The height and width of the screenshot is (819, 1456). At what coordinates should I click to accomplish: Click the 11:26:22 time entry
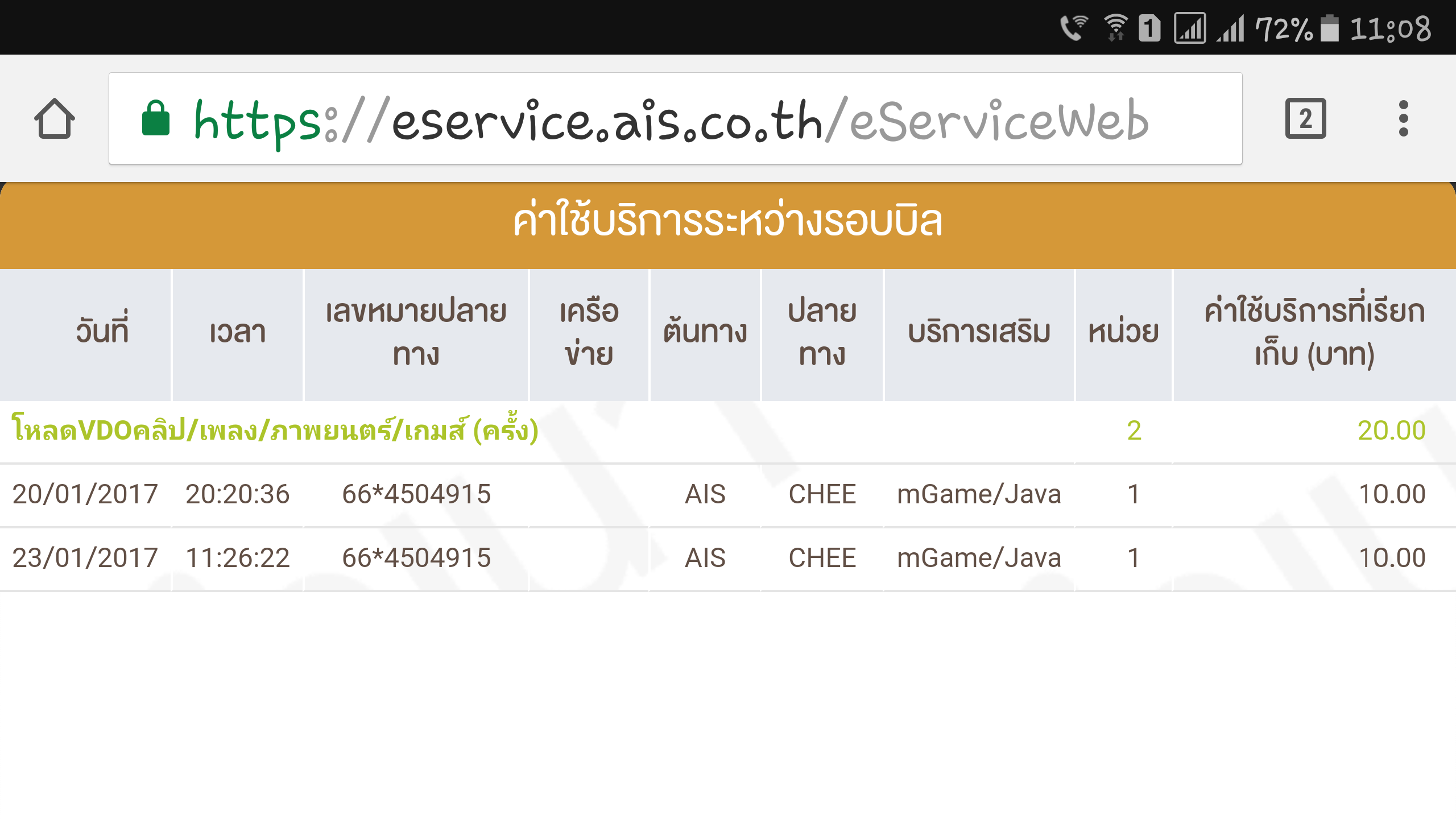(x=238, y=558)
